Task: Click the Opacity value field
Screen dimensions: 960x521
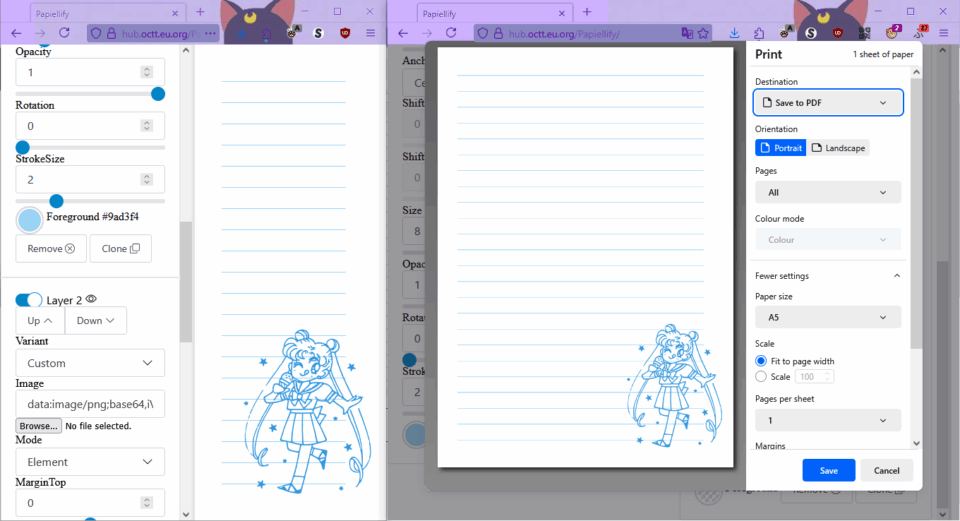Action: pyautogui.click(x=90, y=72)
